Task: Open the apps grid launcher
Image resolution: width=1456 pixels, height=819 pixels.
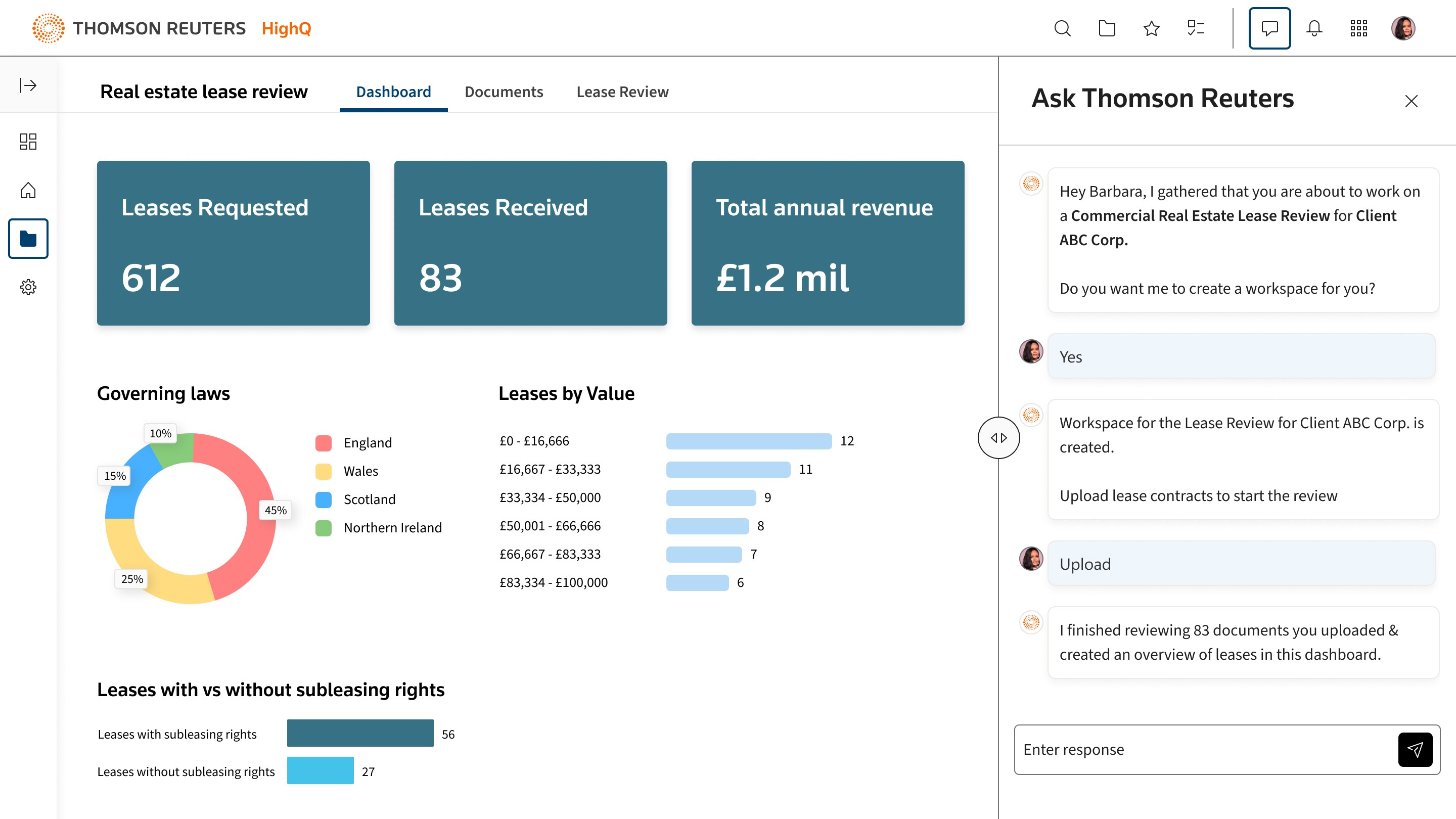Action: [1359, 28]
